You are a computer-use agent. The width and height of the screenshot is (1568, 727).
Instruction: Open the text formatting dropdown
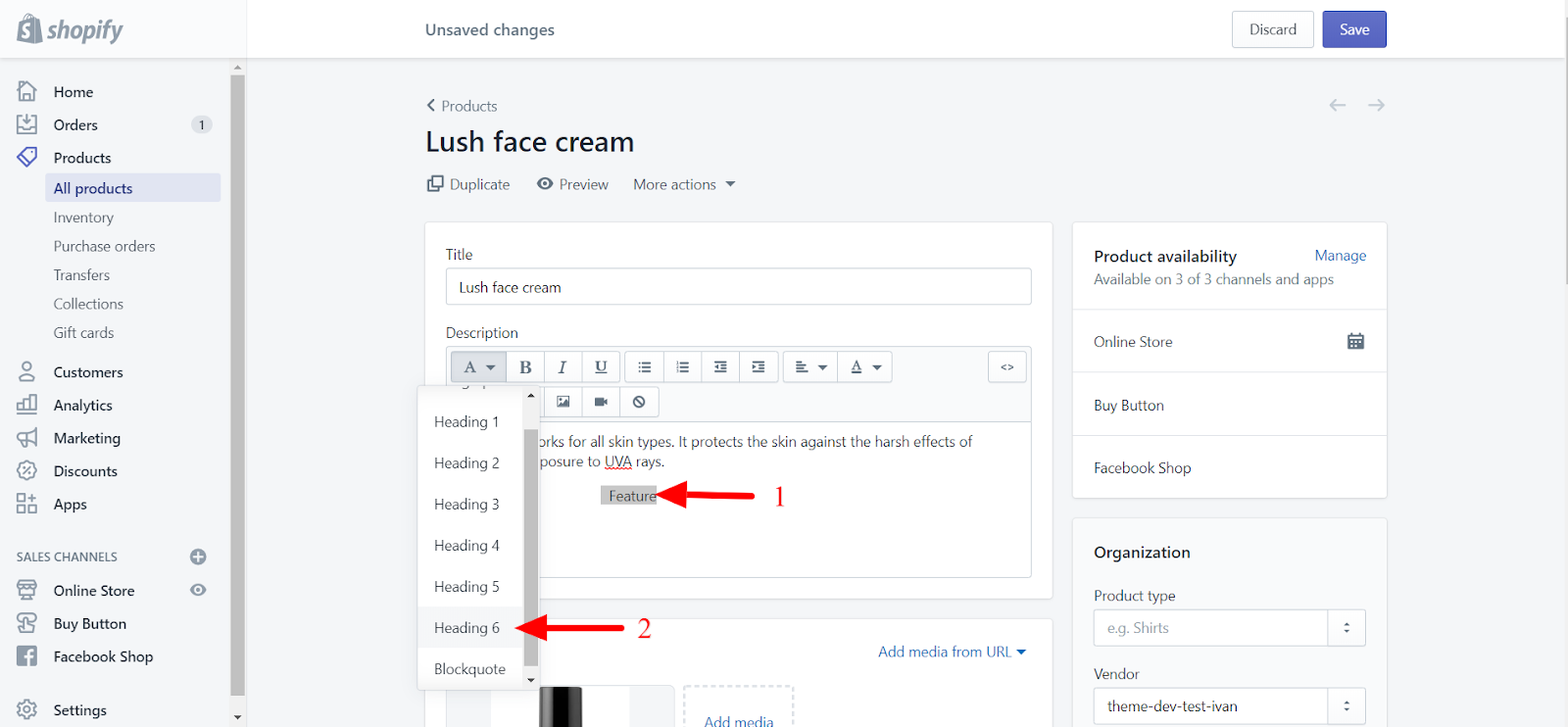tap(479, 367)
